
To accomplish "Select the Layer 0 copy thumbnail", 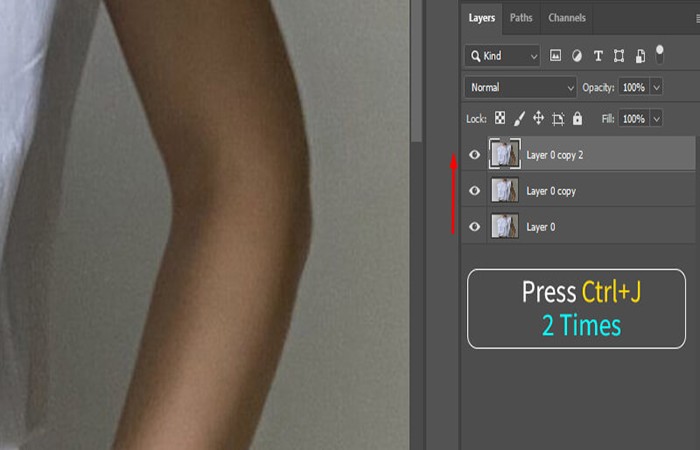I will (505, 190).
